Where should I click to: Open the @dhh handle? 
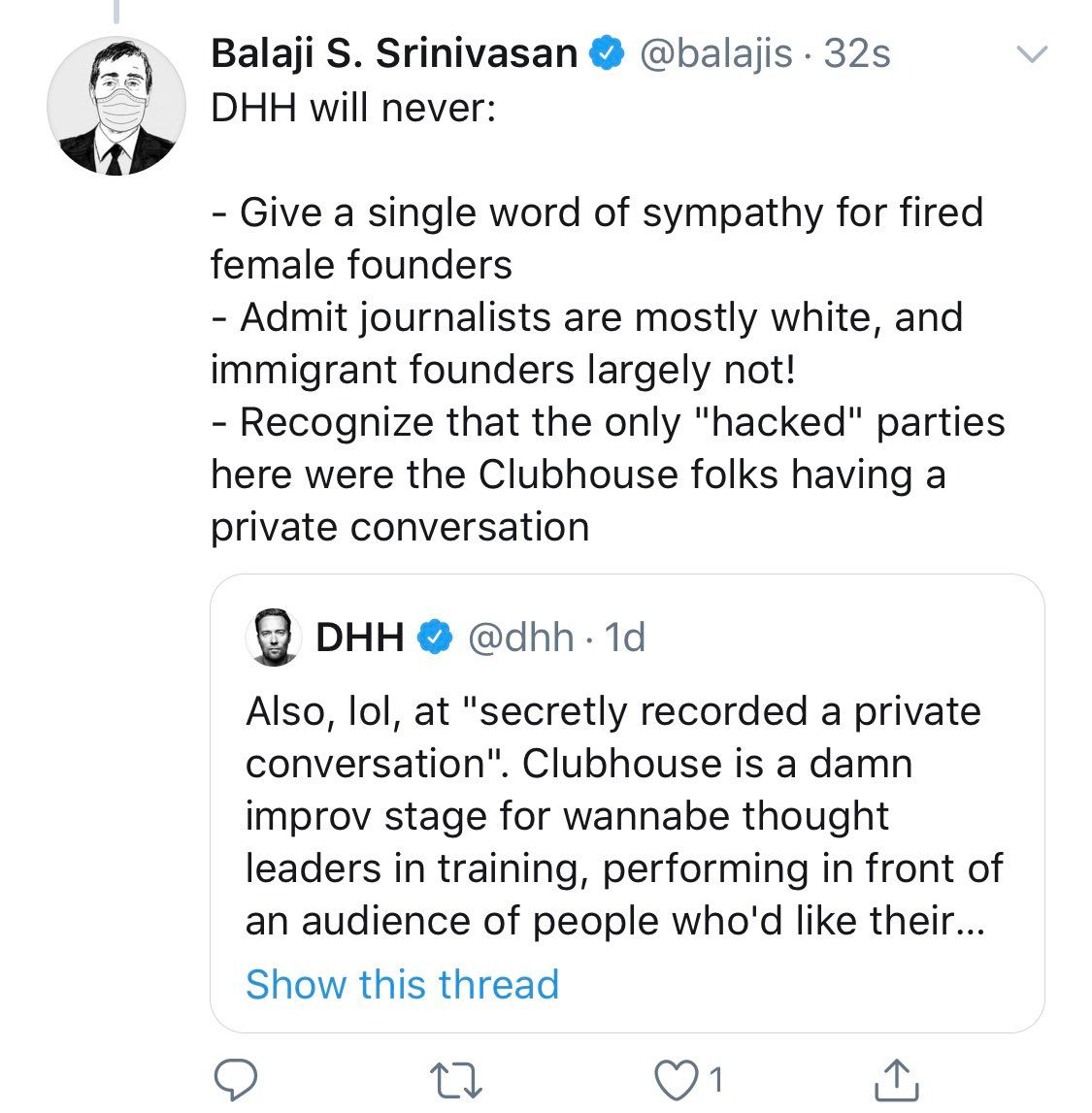[520, 637]
